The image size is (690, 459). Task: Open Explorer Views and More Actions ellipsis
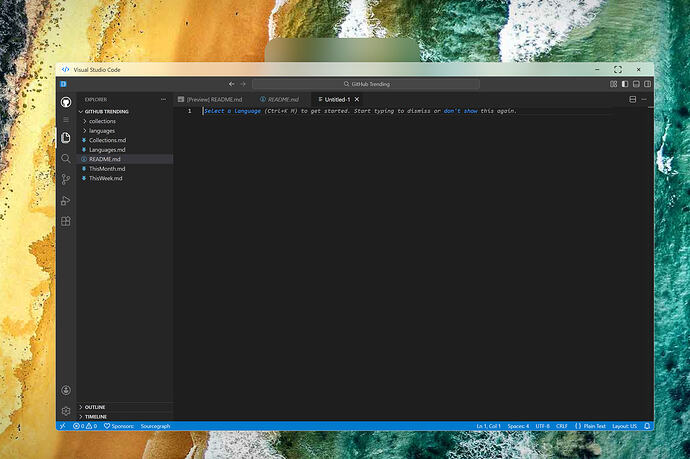(x=164, y=99)
